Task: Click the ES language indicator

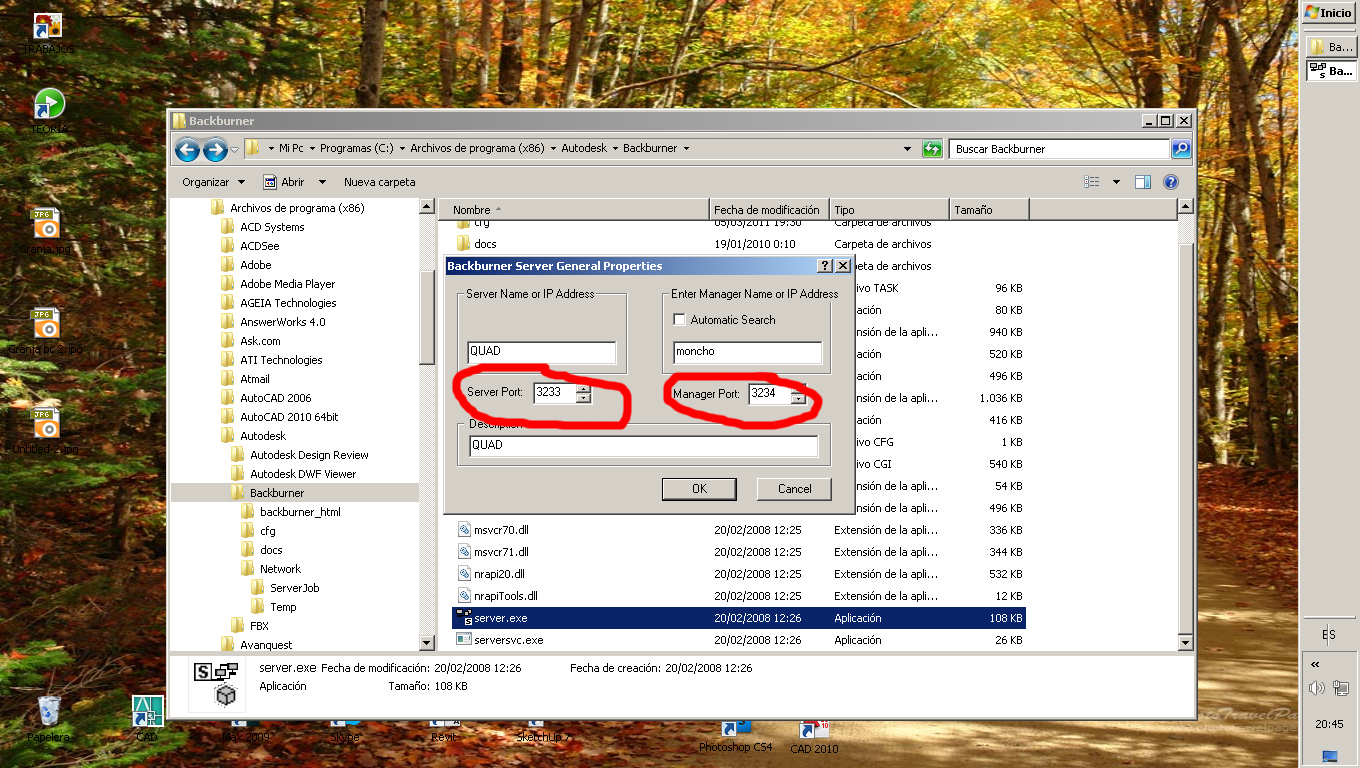Action: pyautogui.click(x=1328, y=635)
